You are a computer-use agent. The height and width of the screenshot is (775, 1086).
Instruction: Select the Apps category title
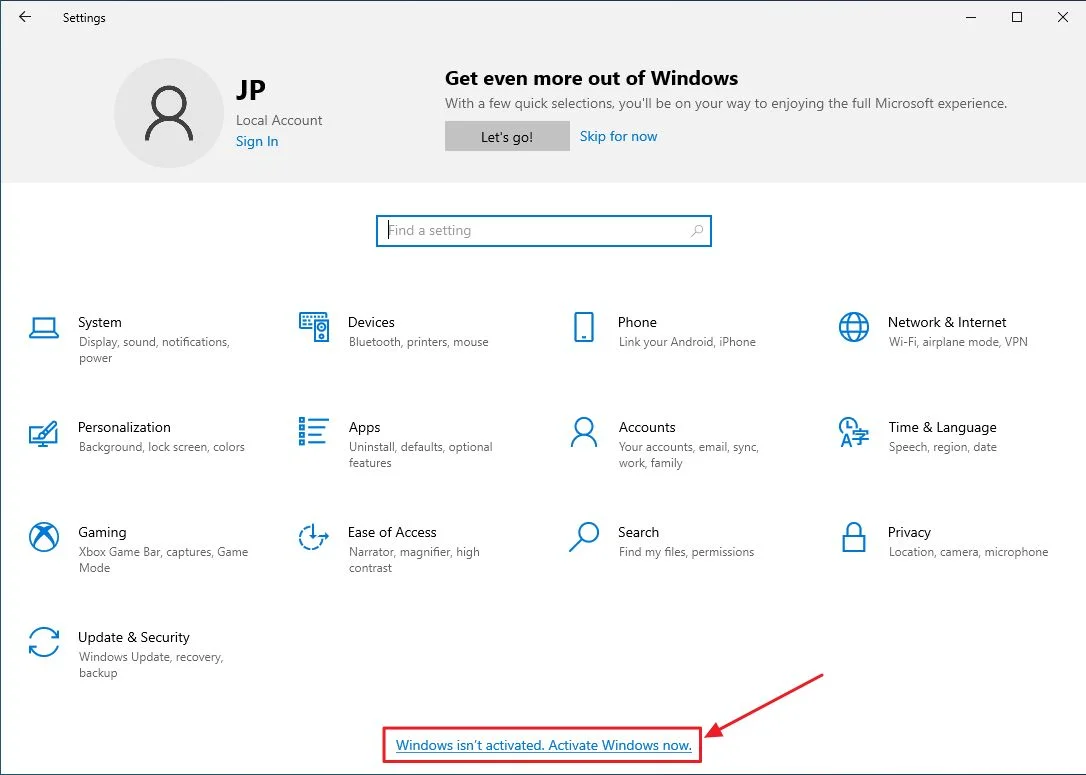[364, 427]
